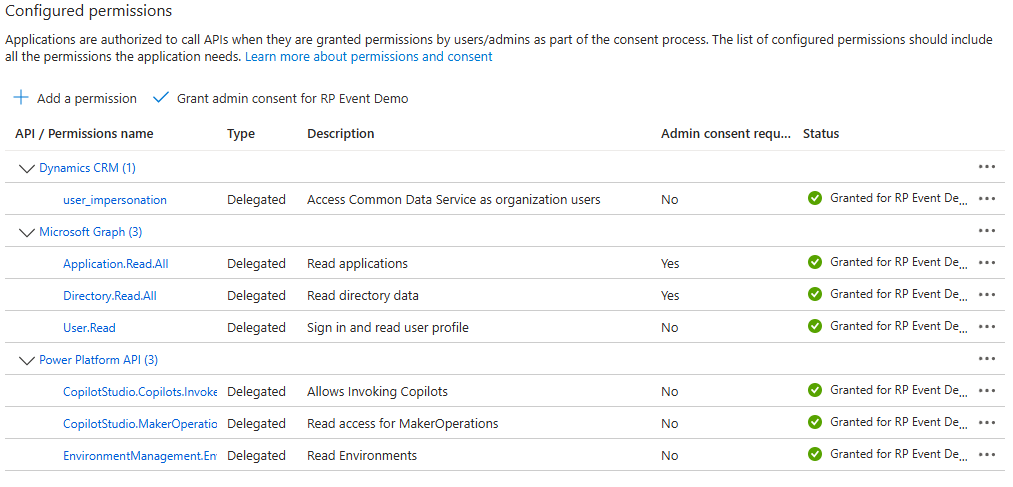Collapse the Microsoft Graph permissions group

coord(26,232)
